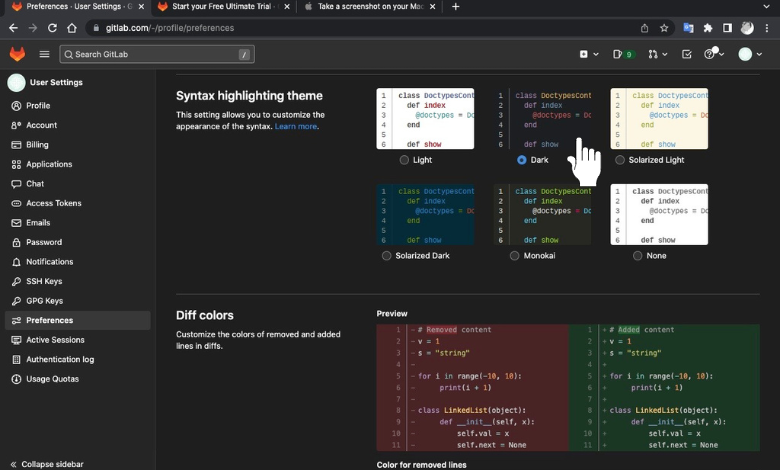Image resolution: width=780 pixels, height=470 pixels.
Task: Click the browser address bar URL
Action: click(170, 28)
